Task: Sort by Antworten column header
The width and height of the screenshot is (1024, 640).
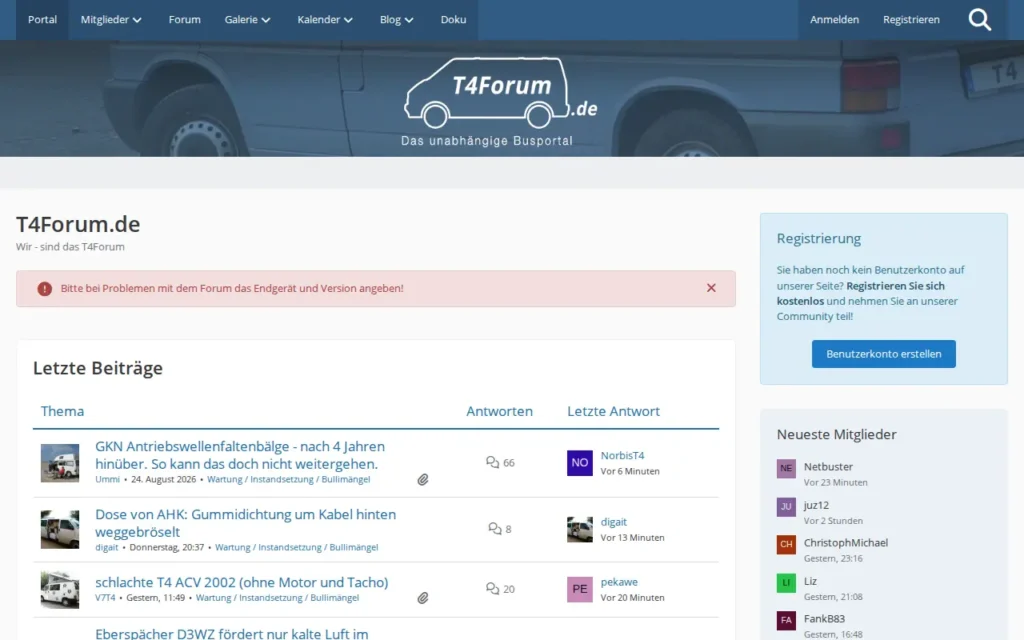Action: [500, 411]
